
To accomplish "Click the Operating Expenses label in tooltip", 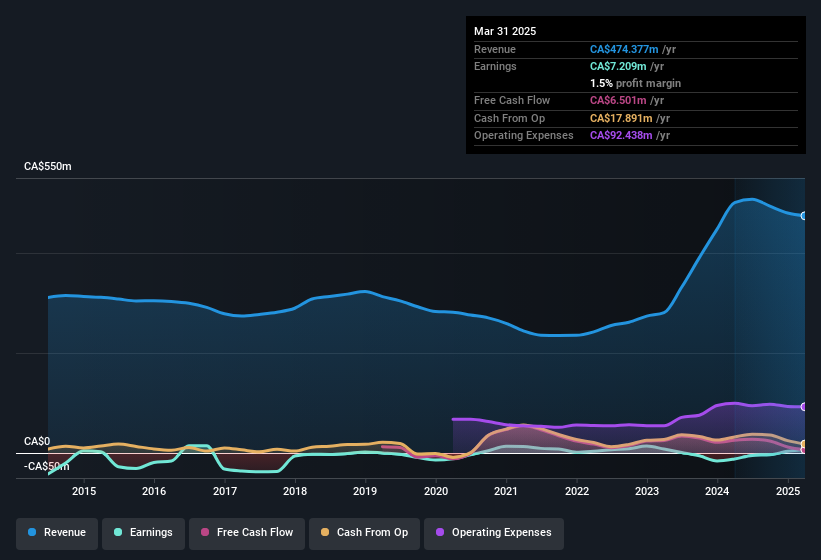I will click(x=524, y=136).
